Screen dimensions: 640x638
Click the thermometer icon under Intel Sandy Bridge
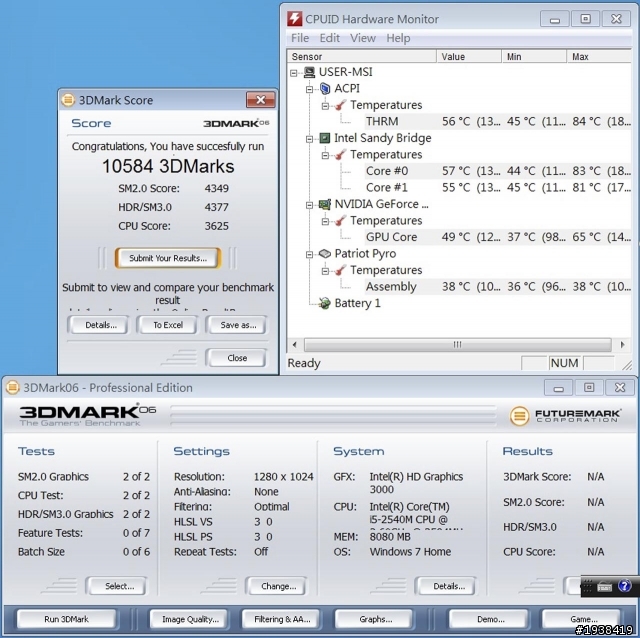[x=340, y=155]
